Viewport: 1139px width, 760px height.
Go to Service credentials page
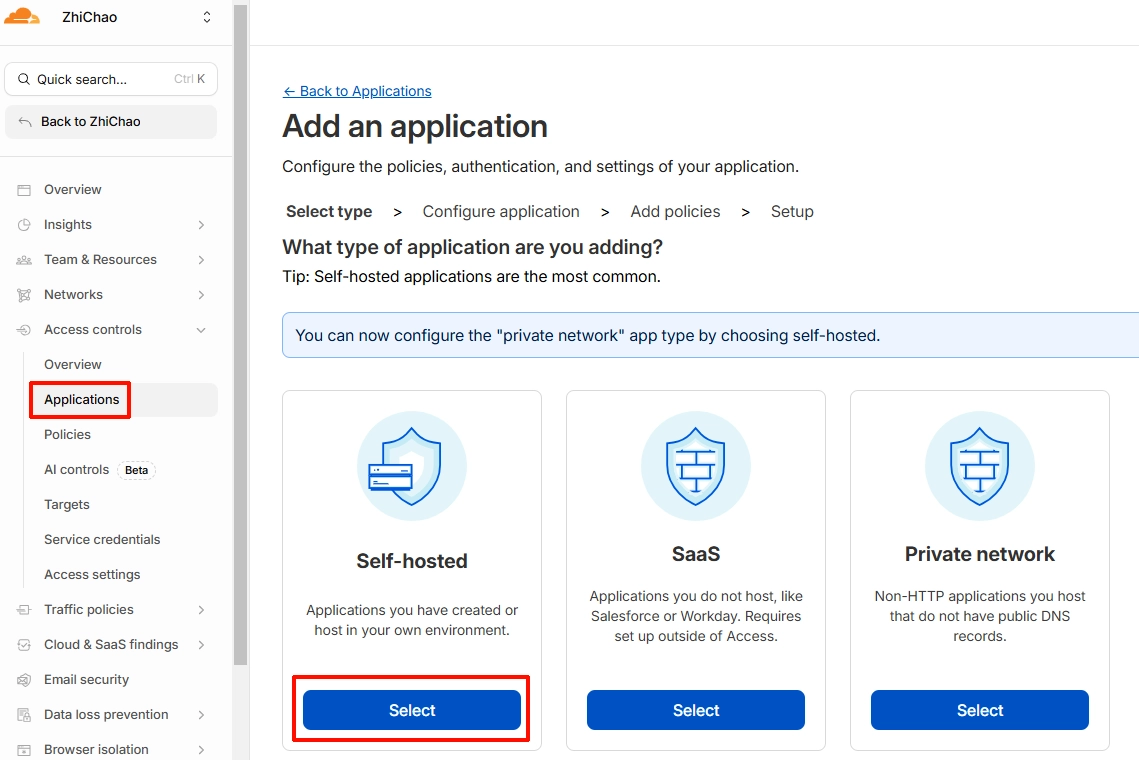point(102,540)
